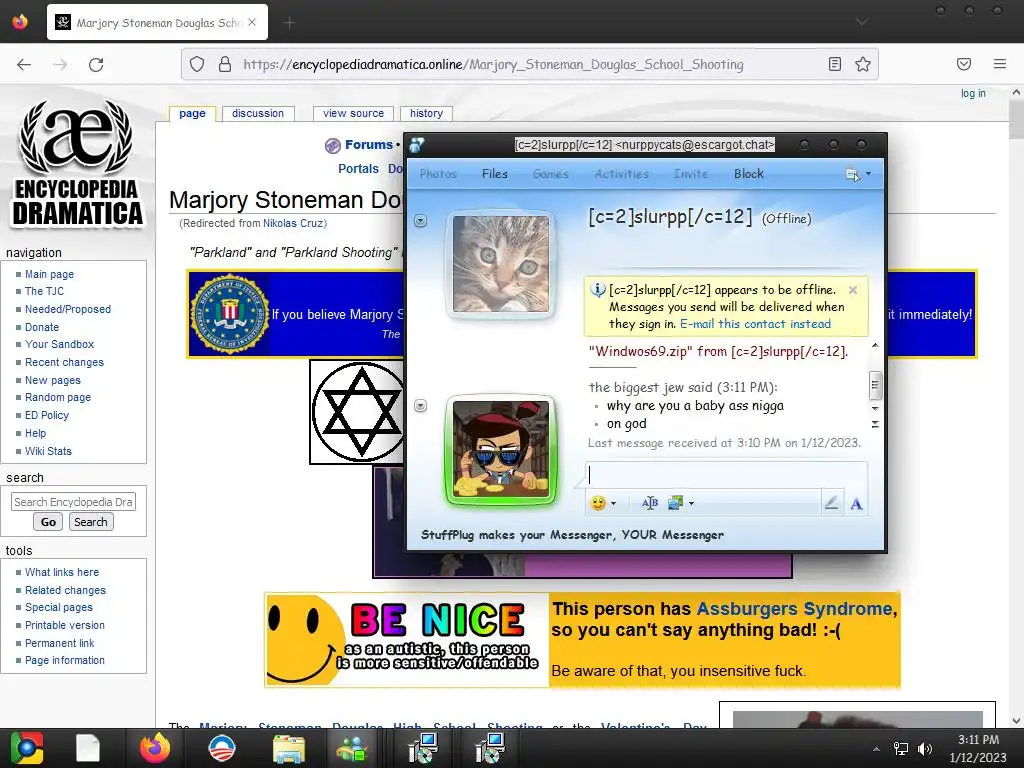Expand the arrow beside contact's cat picture
This screenshot has width=1024, height=768.
click(421, 221)
